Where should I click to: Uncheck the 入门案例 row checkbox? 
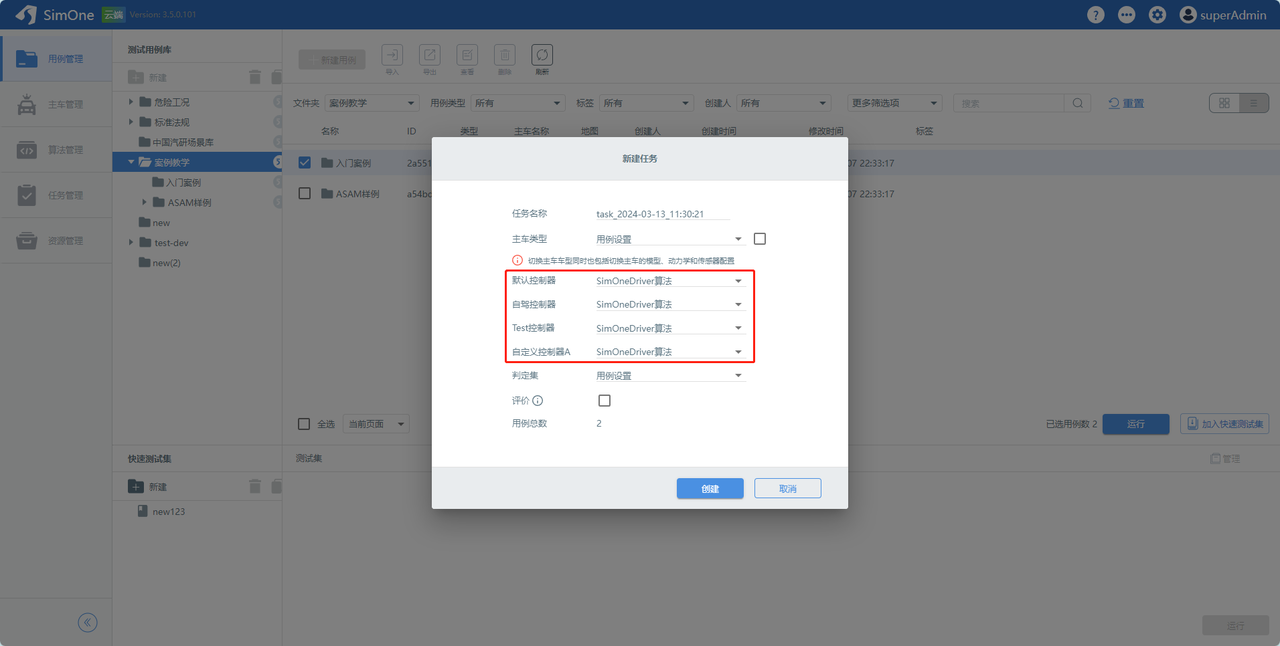[305, 163]
